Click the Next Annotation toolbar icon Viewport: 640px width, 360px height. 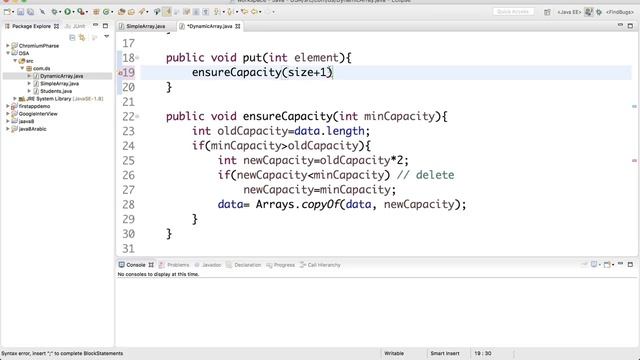217,12
